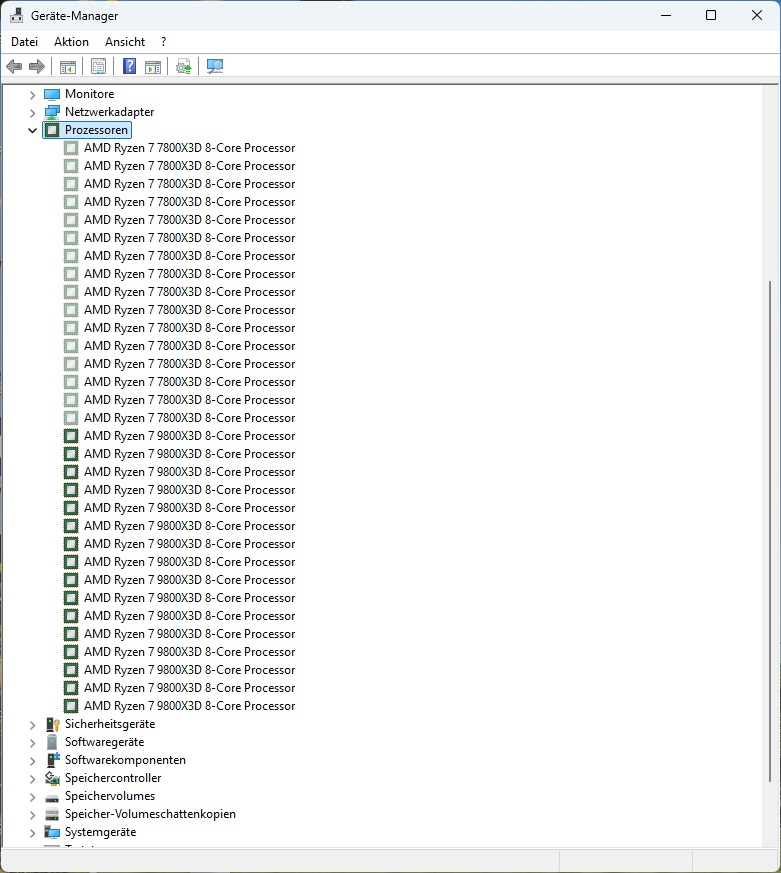
Task: Select the Speicher-Volumeschattenkopien label
Action: click(x=150, y=814)
